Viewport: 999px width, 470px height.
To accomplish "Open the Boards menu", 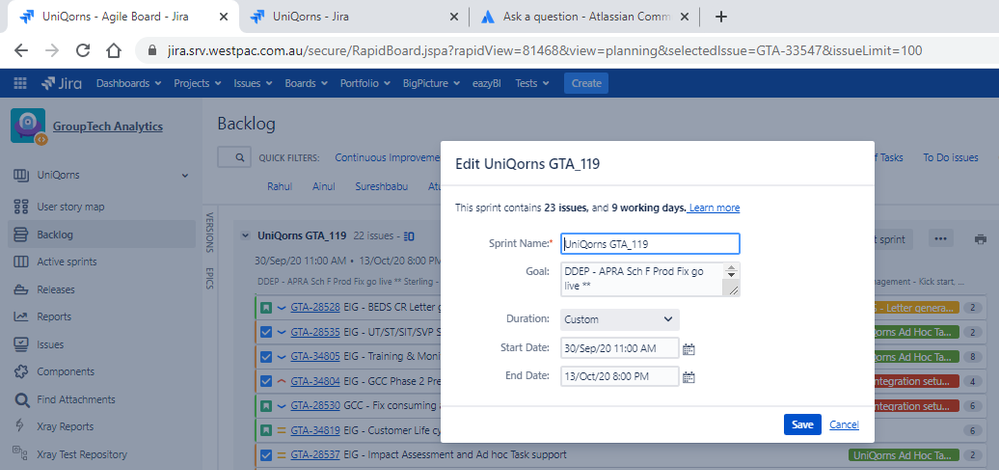I will click(306, 83).
